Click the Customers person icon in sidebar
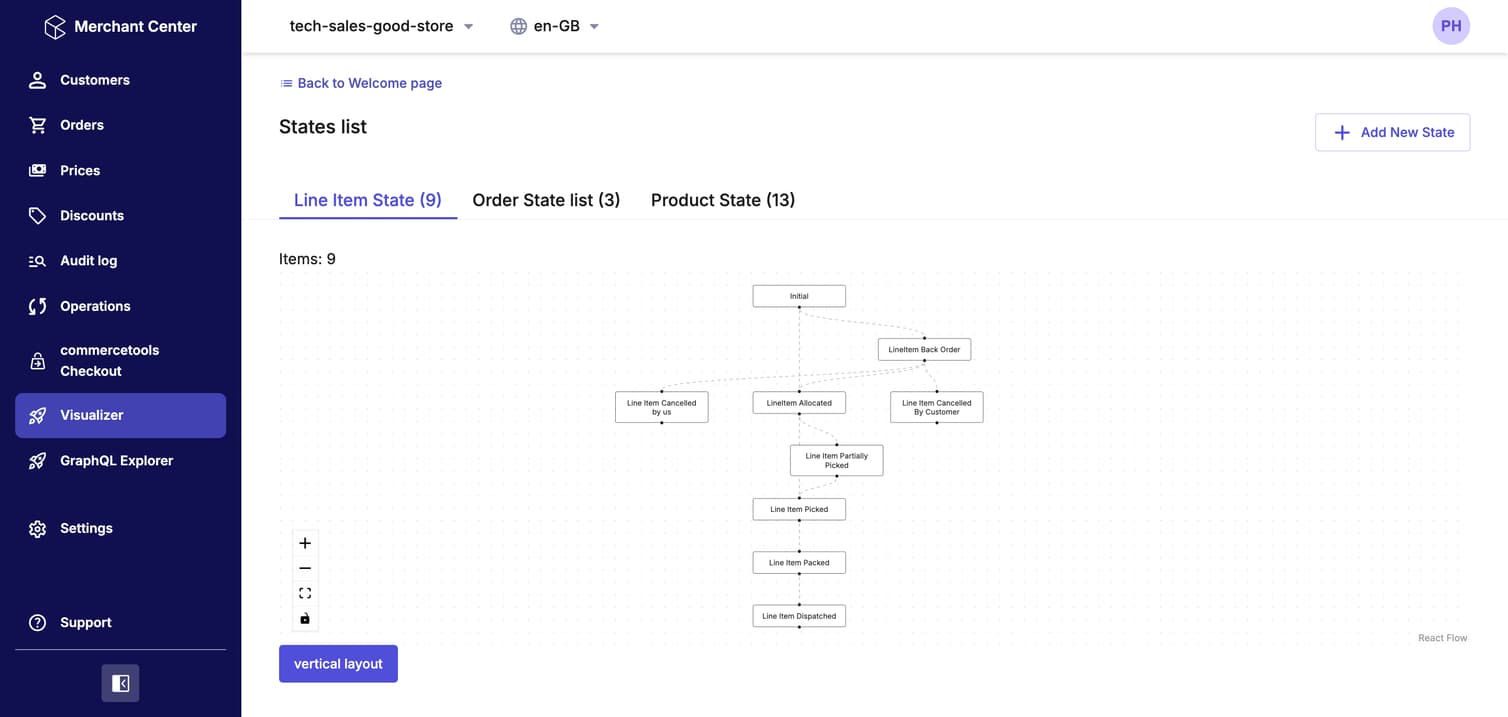Image resolution: width=1508 pixels, height=717 pixels. point(38,80)
